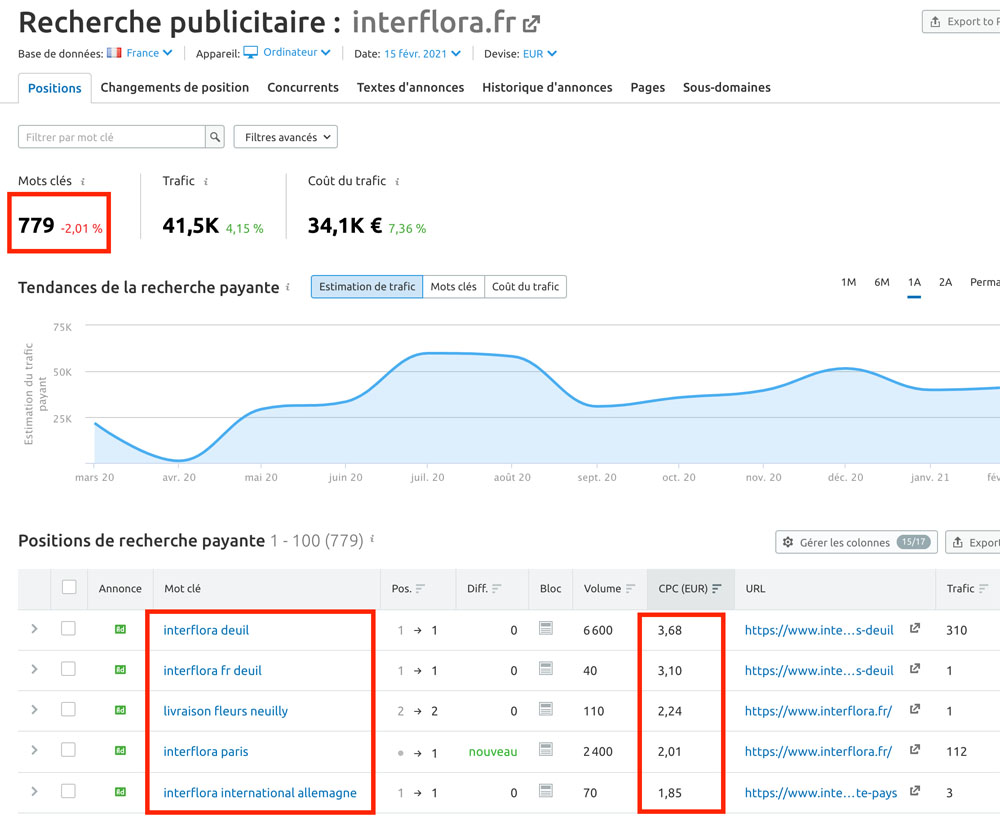The height and width of the screenshot is (817, 1000).
Task: Sort by Diff. column icon
Action: [x=497, y=589]
